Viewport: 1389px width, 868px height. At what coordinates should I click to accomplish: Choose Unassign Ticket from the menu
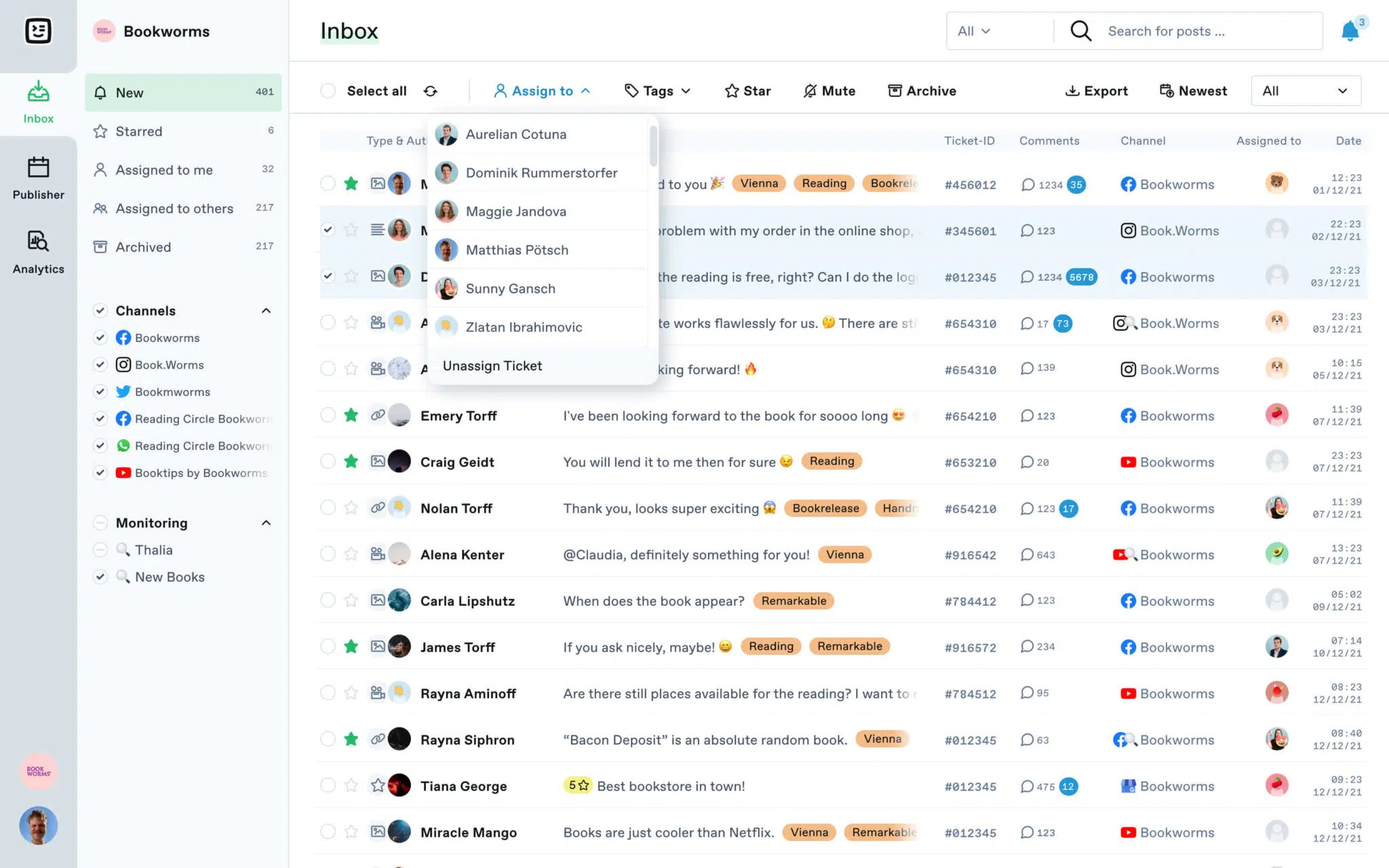492,366
